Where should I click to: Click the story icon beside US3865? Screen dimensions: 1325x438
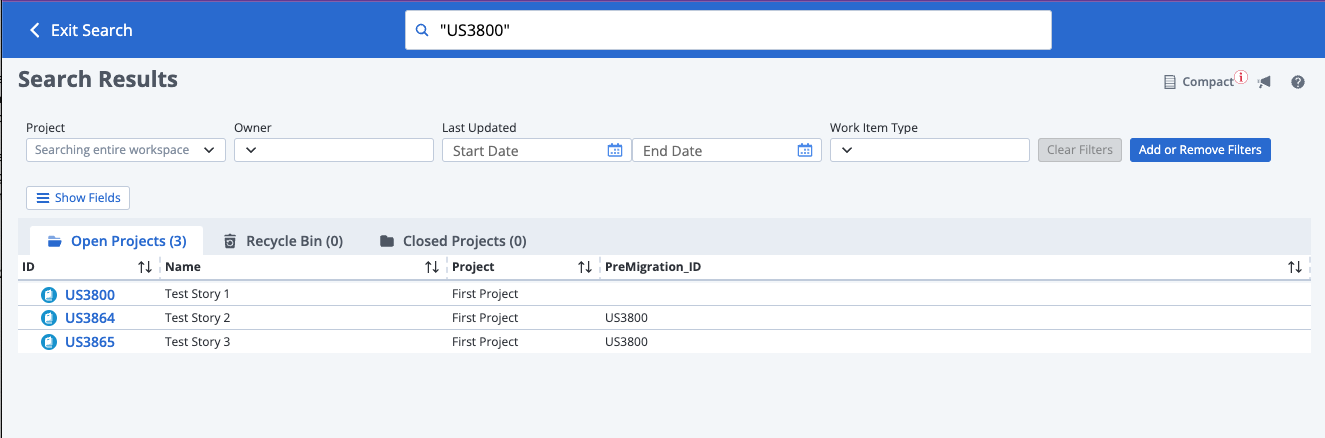point(49,342)
